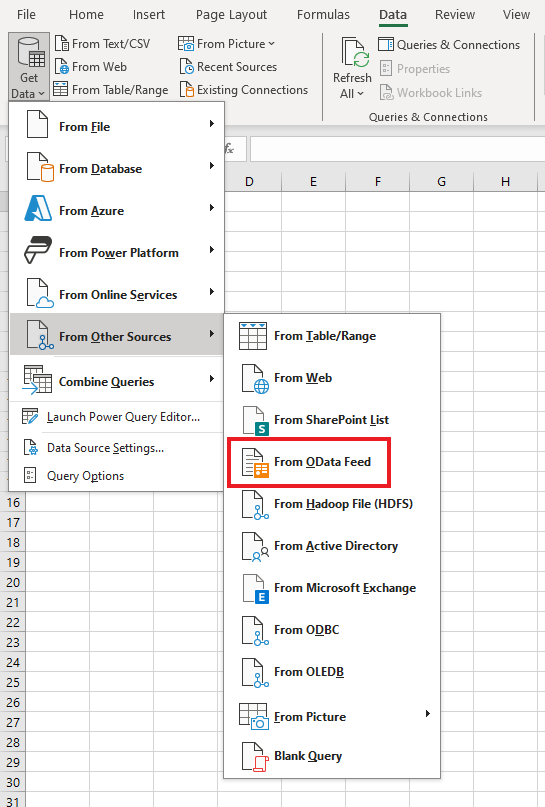Click the Recent Sources clock icon

coord(186,67)
